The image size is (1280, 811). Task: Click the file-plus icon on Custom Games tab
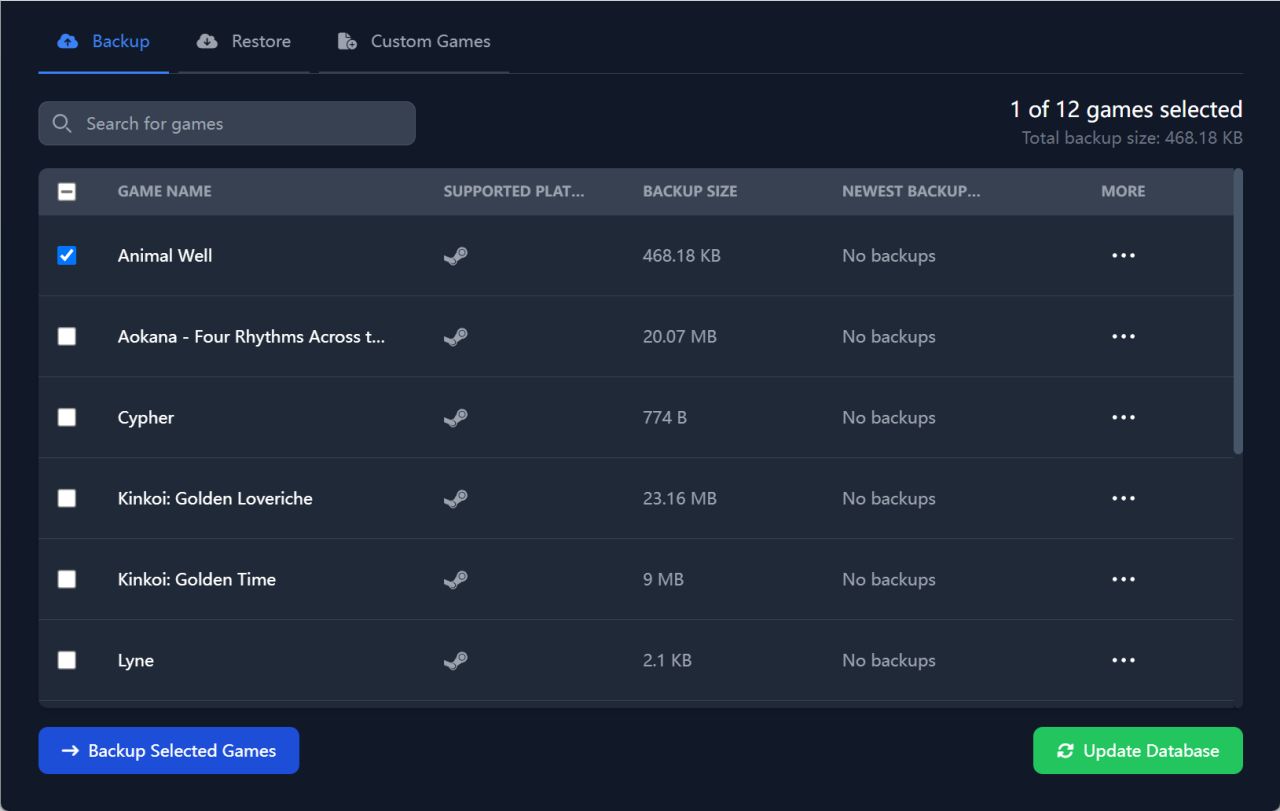point(347,42)
